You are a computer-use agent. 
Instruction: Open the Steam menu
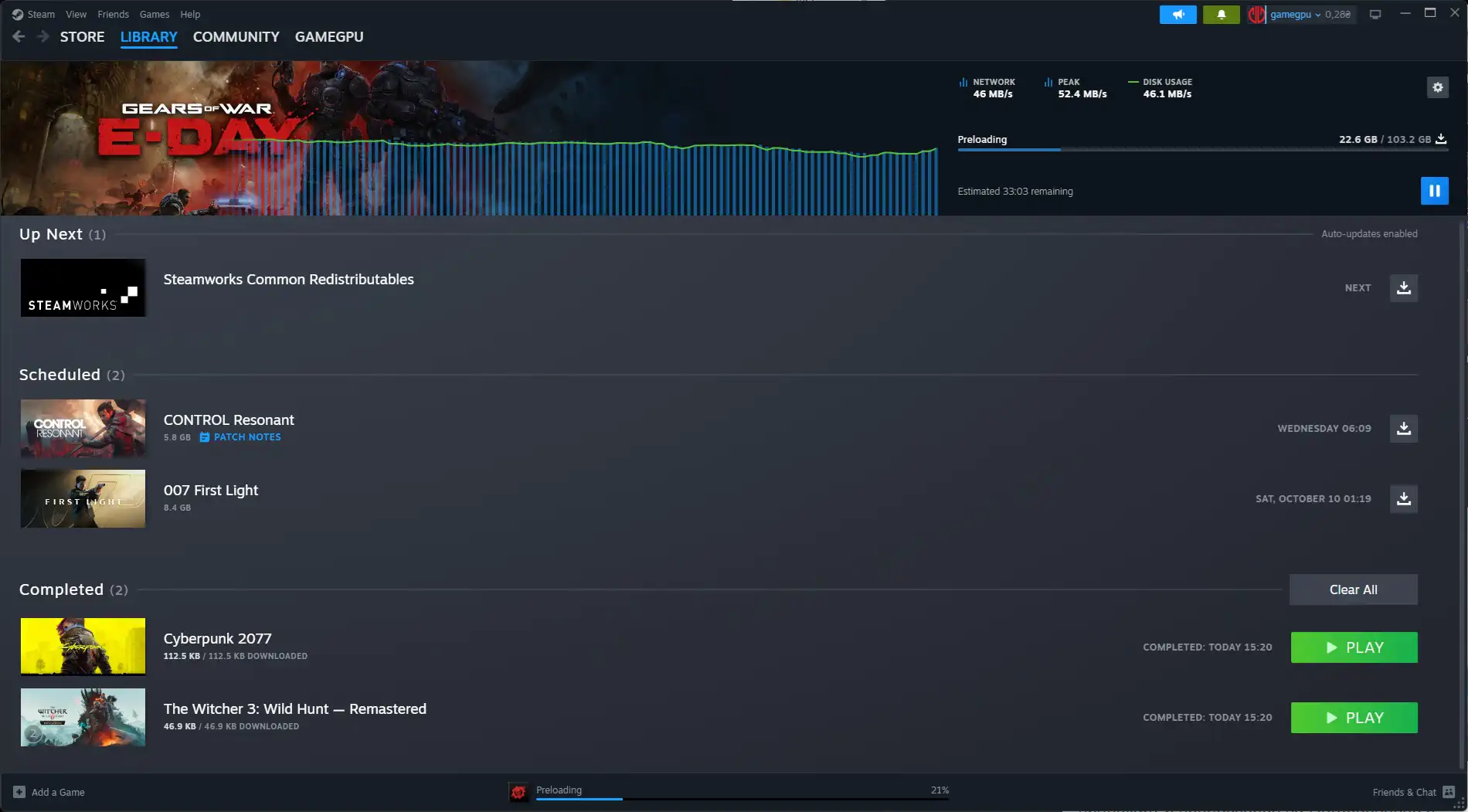41,14
